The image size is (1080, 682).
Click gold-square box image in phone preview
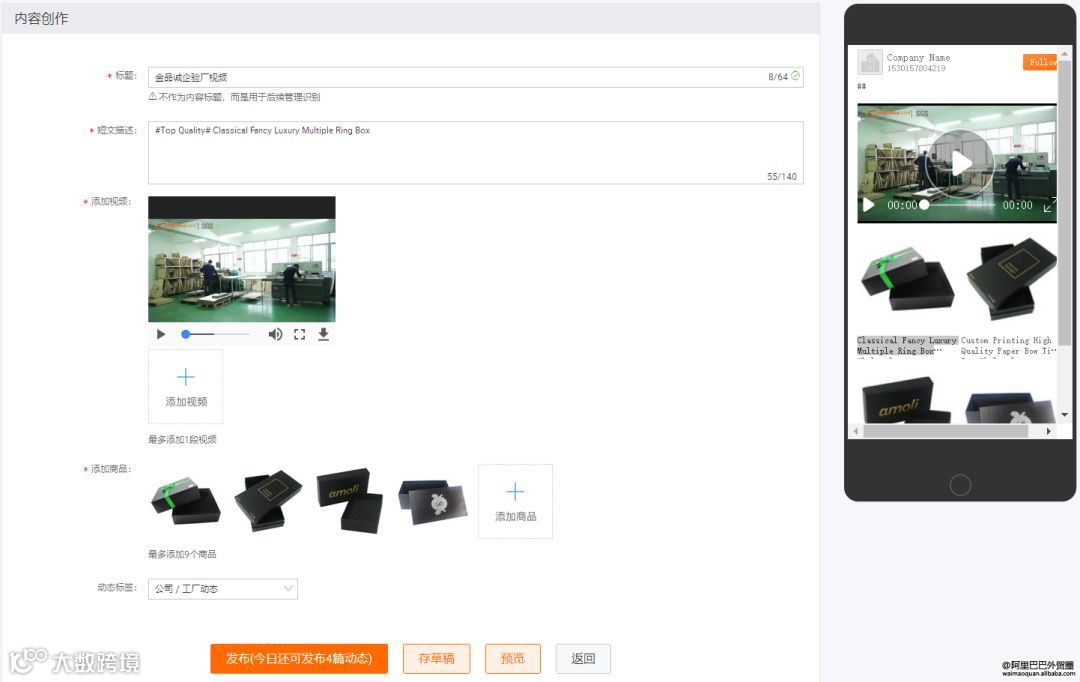[x=1010, y=278]
